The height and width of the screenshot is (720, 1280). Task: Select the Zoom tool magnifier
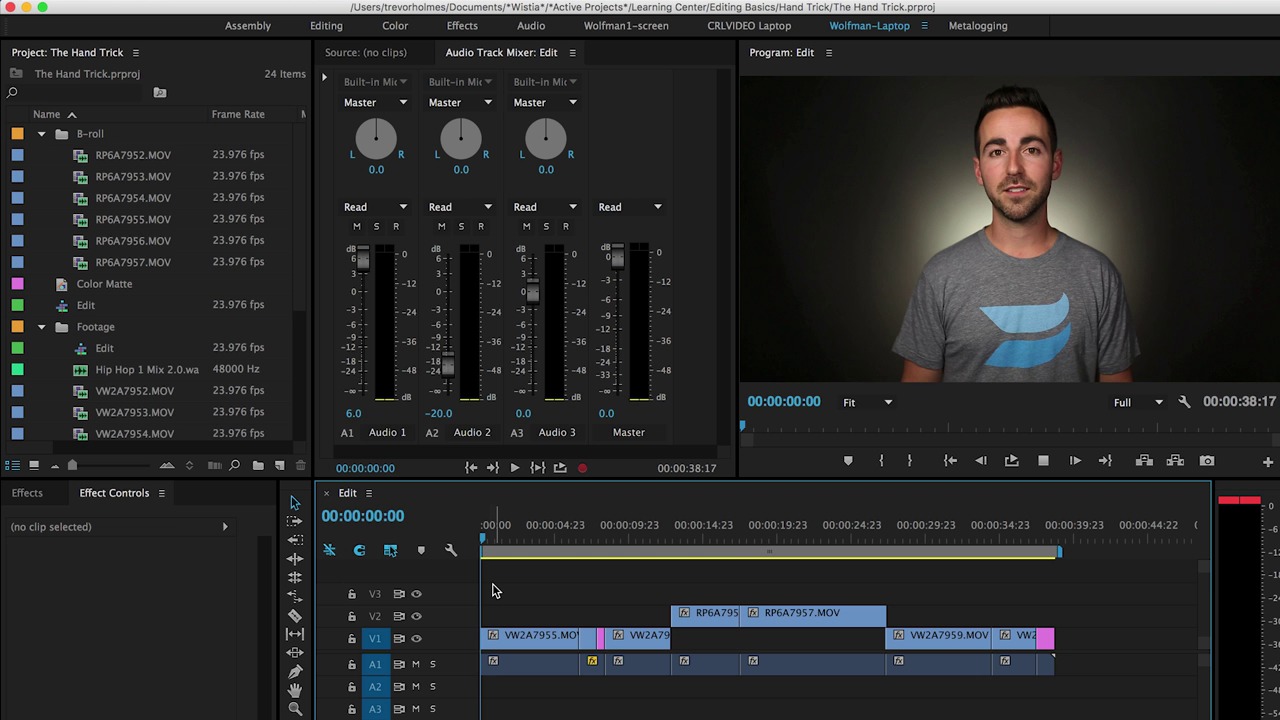295,709
